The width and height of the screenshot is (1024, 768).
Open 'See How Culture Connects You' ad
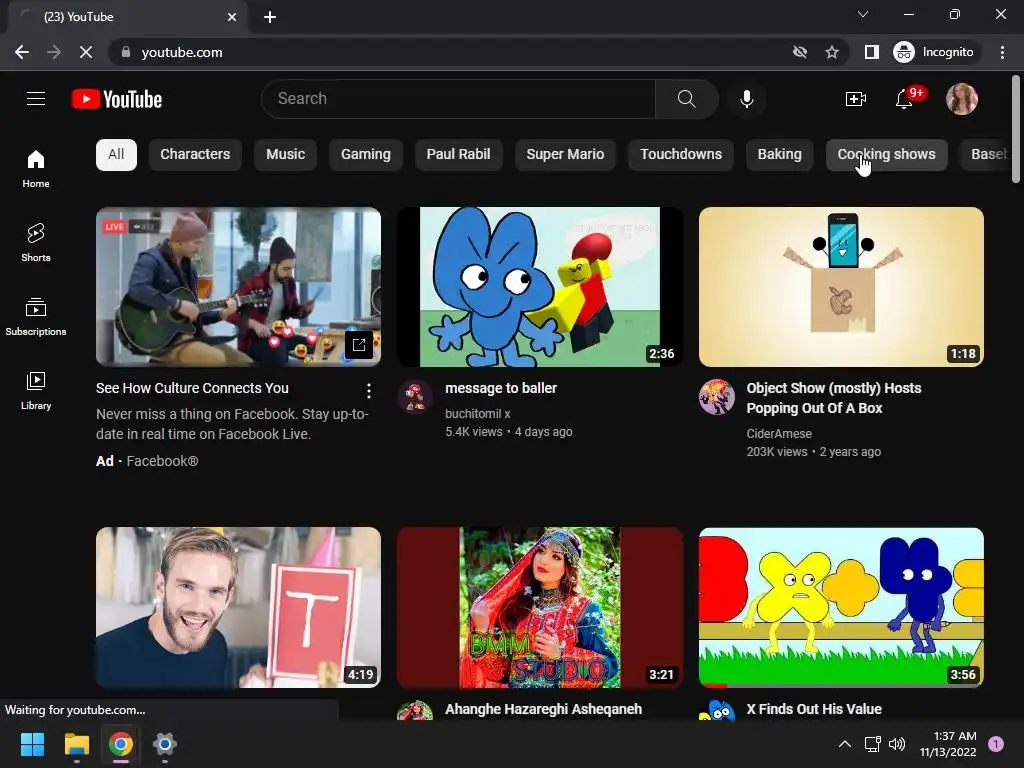point(192,388)
